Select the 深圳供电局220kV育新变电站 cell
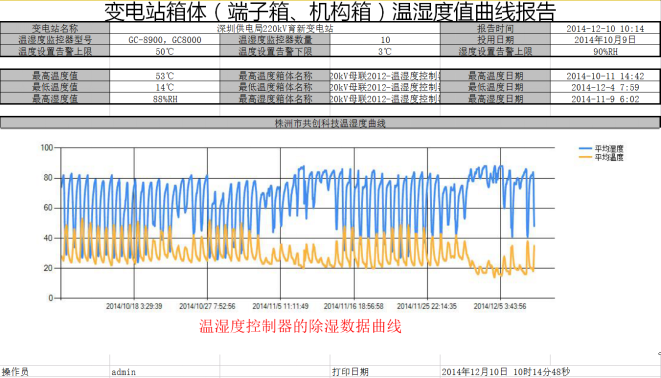This screenshot has width=661, height=378. point(275,28)
